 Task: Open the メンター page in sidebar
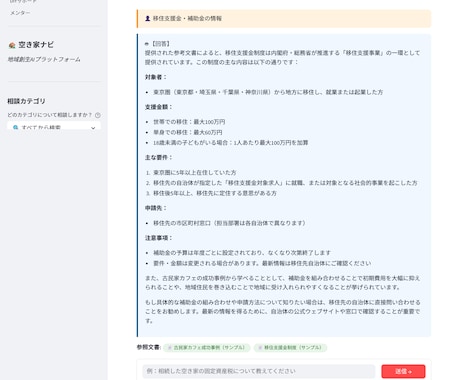(x=20, y=13)
